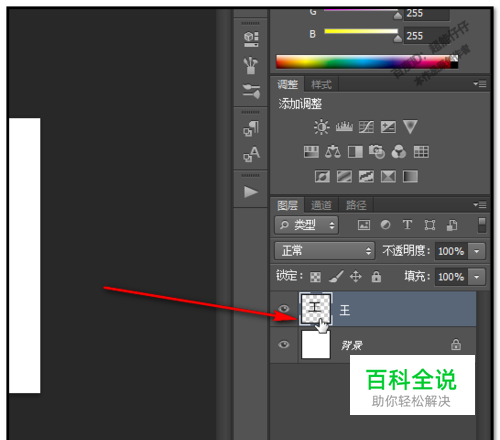Image resolution: width=500 pixels, height=440 pixels.
Task: Add a Levels adjustment
Action: [x=344, y=127]
